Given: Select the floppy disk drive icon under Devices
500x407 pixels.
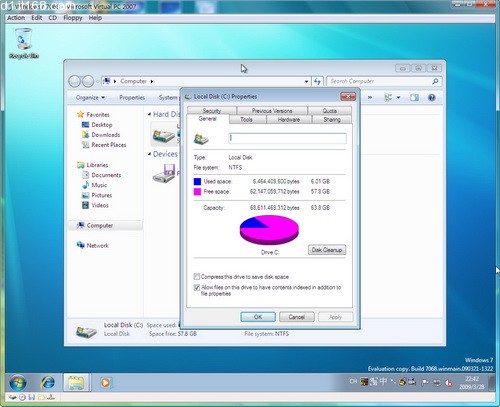Looking at the screenshot, I should click(x=164, y=173).
